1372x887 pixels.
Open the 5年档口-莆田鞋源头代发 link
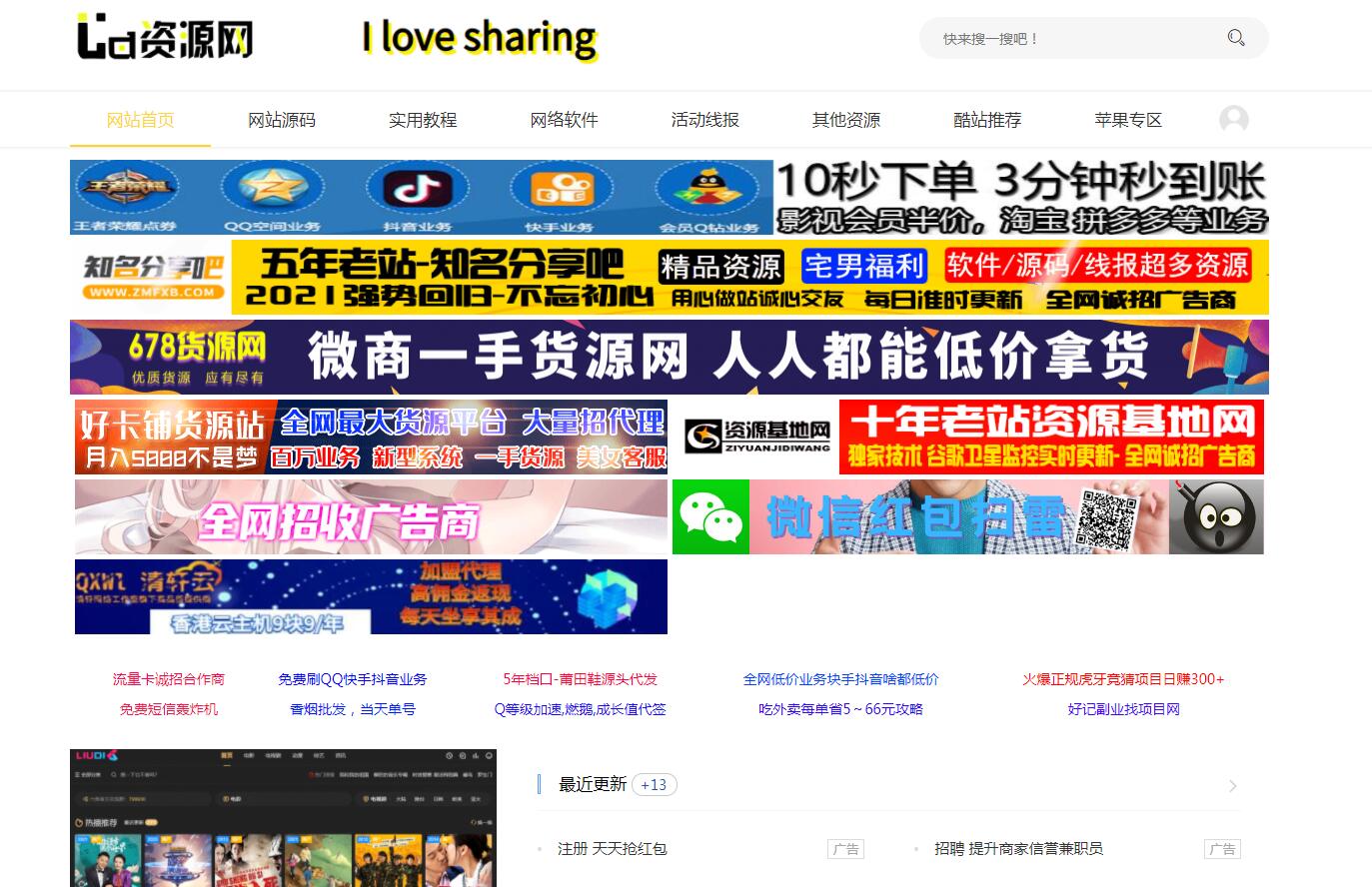581,679
